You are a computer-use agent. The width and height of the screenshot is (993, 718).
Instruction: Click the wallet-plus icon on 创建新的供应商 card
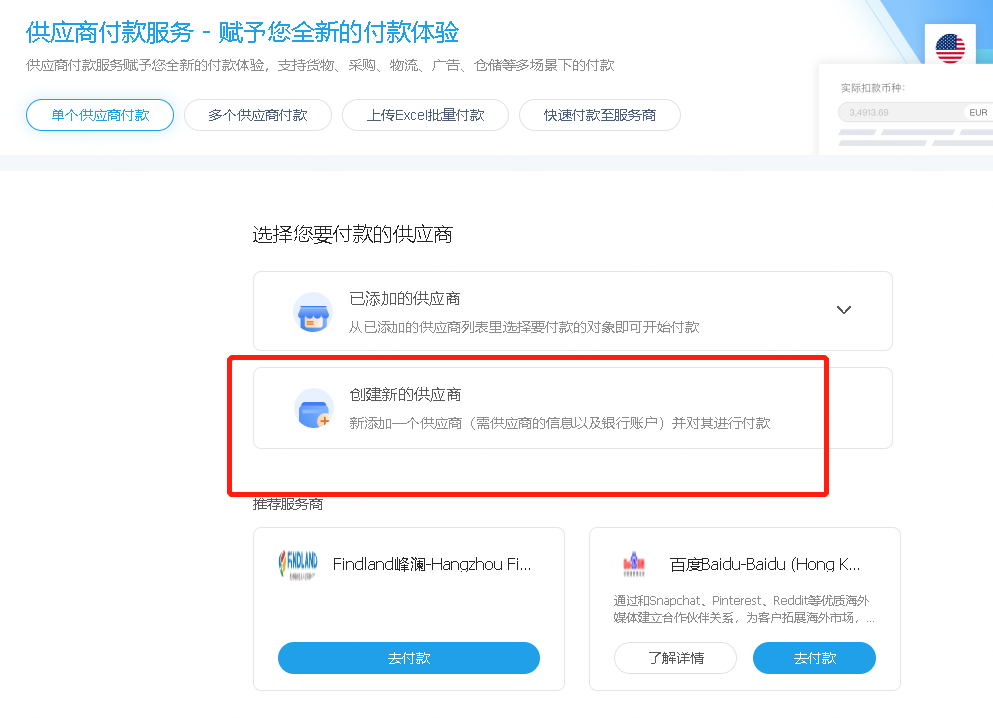tap(313, 408)
